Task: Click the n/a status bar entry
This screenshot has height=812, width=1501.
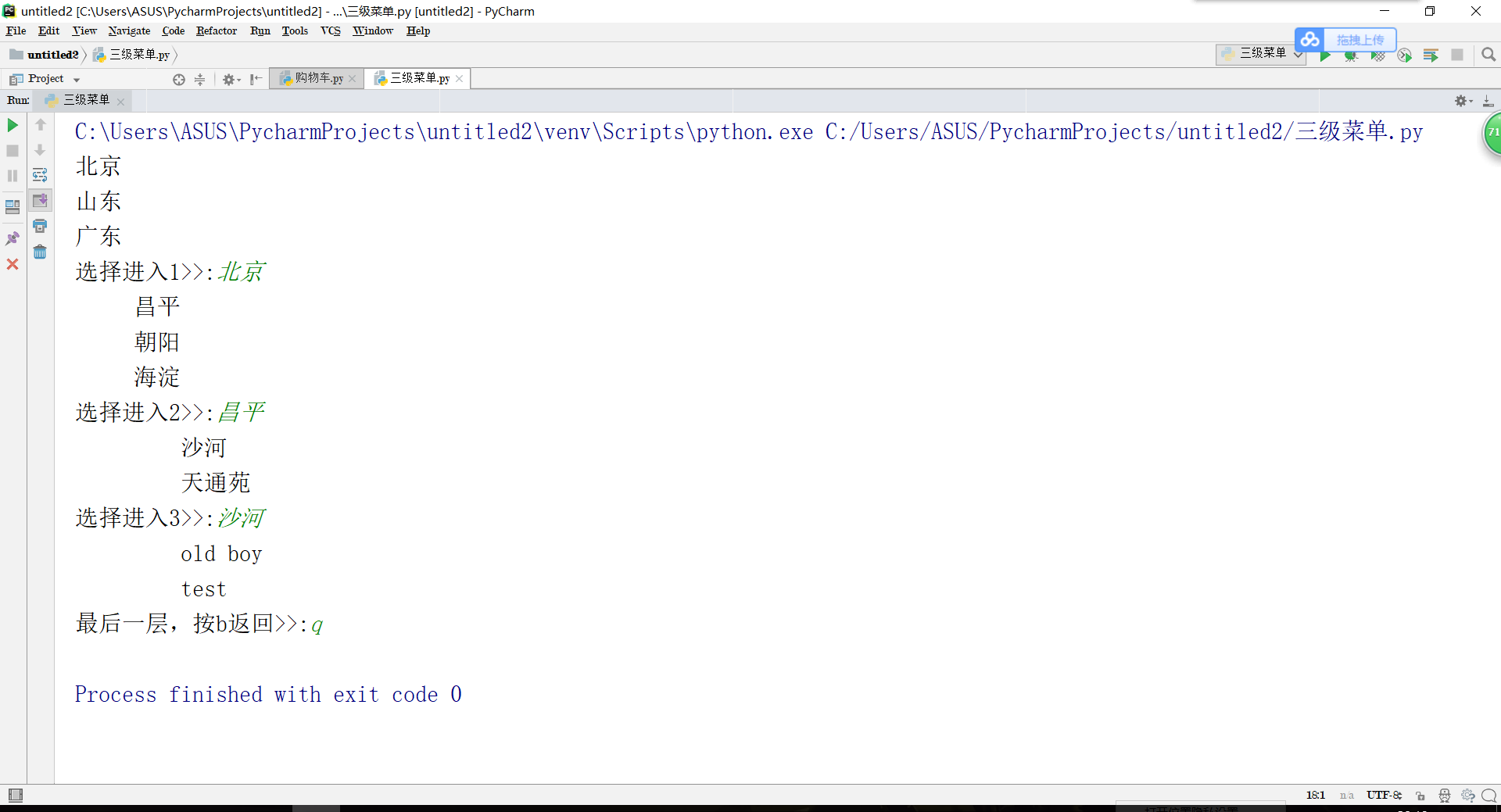Action: coord(1346,795)
